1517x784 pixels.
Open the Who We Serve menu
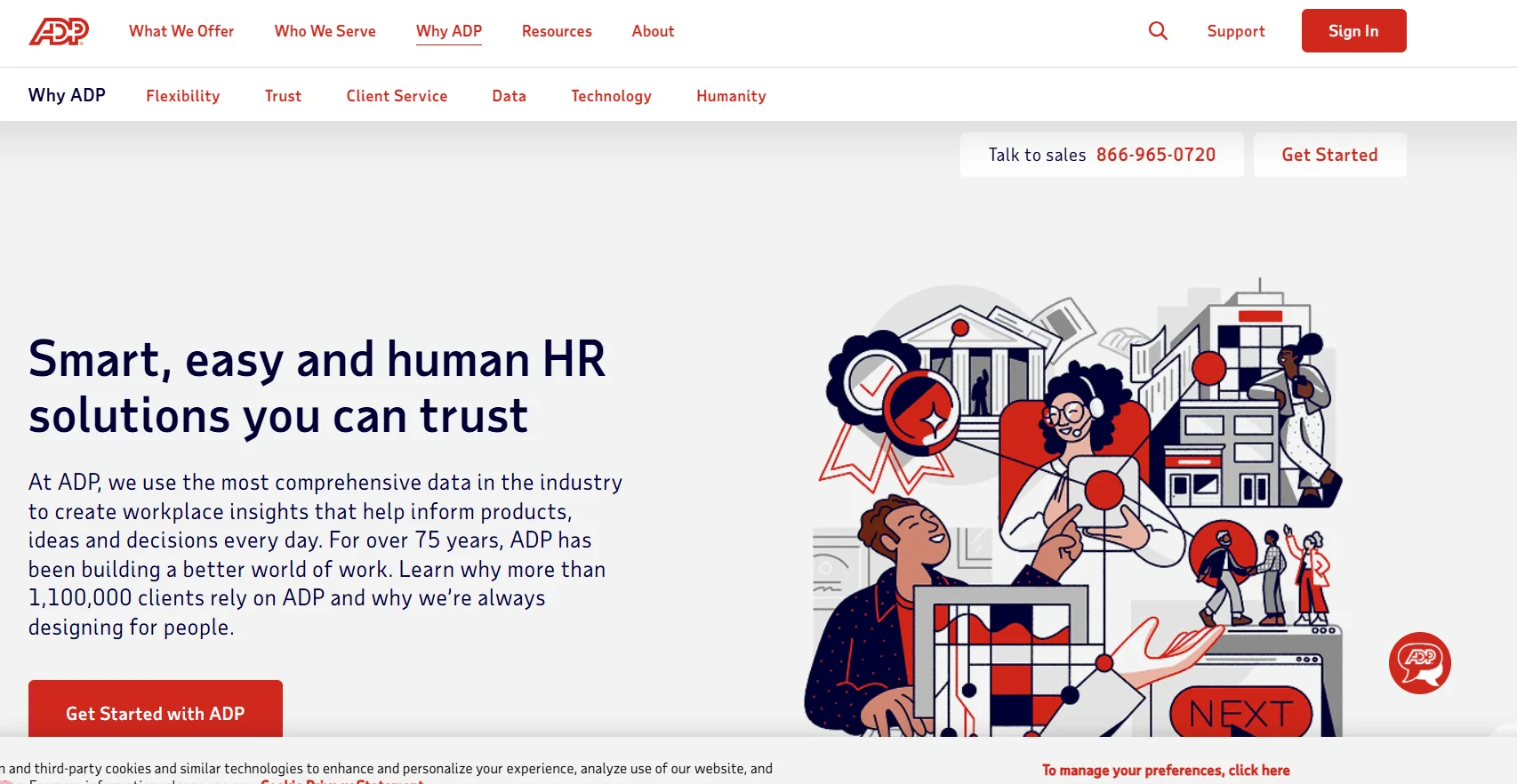pyautogui.click(x=325, y=31)
